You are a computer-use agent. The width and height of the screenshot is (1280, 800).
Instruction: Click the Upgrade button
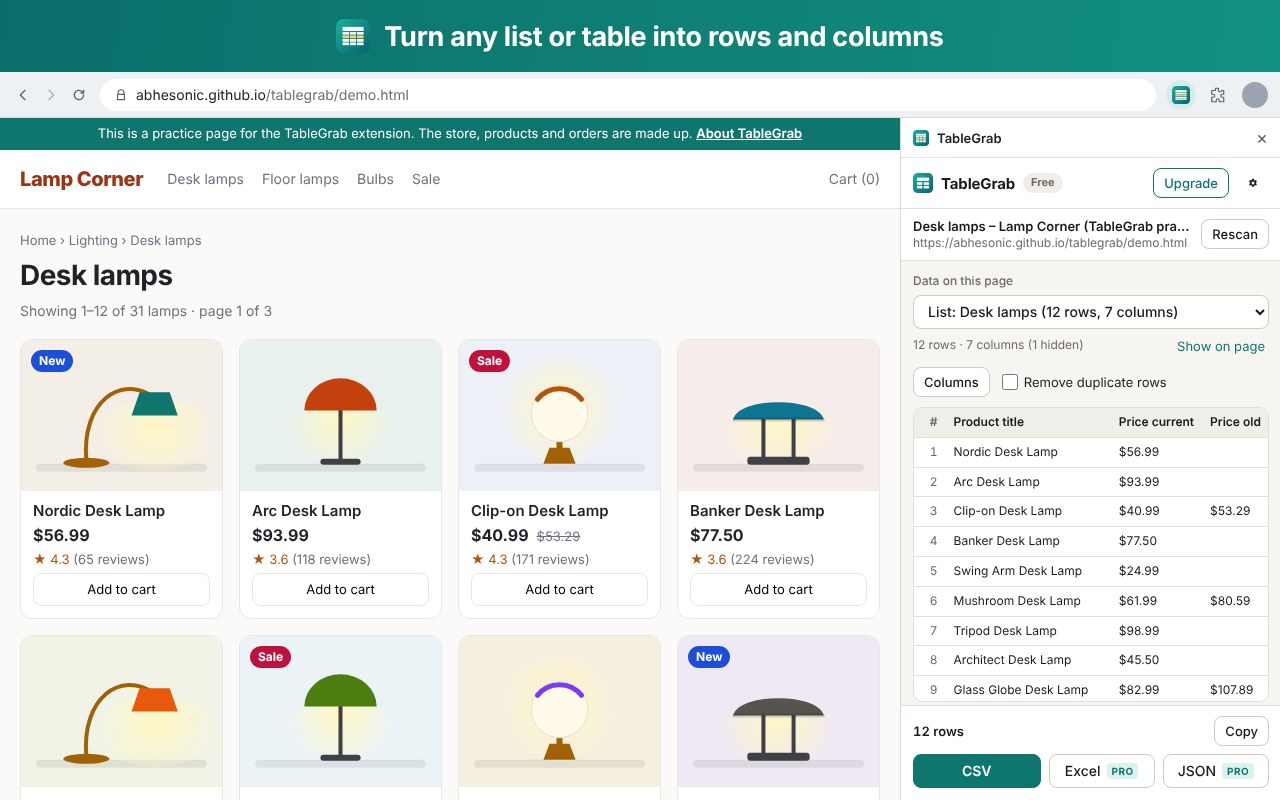click(1191, 183)
